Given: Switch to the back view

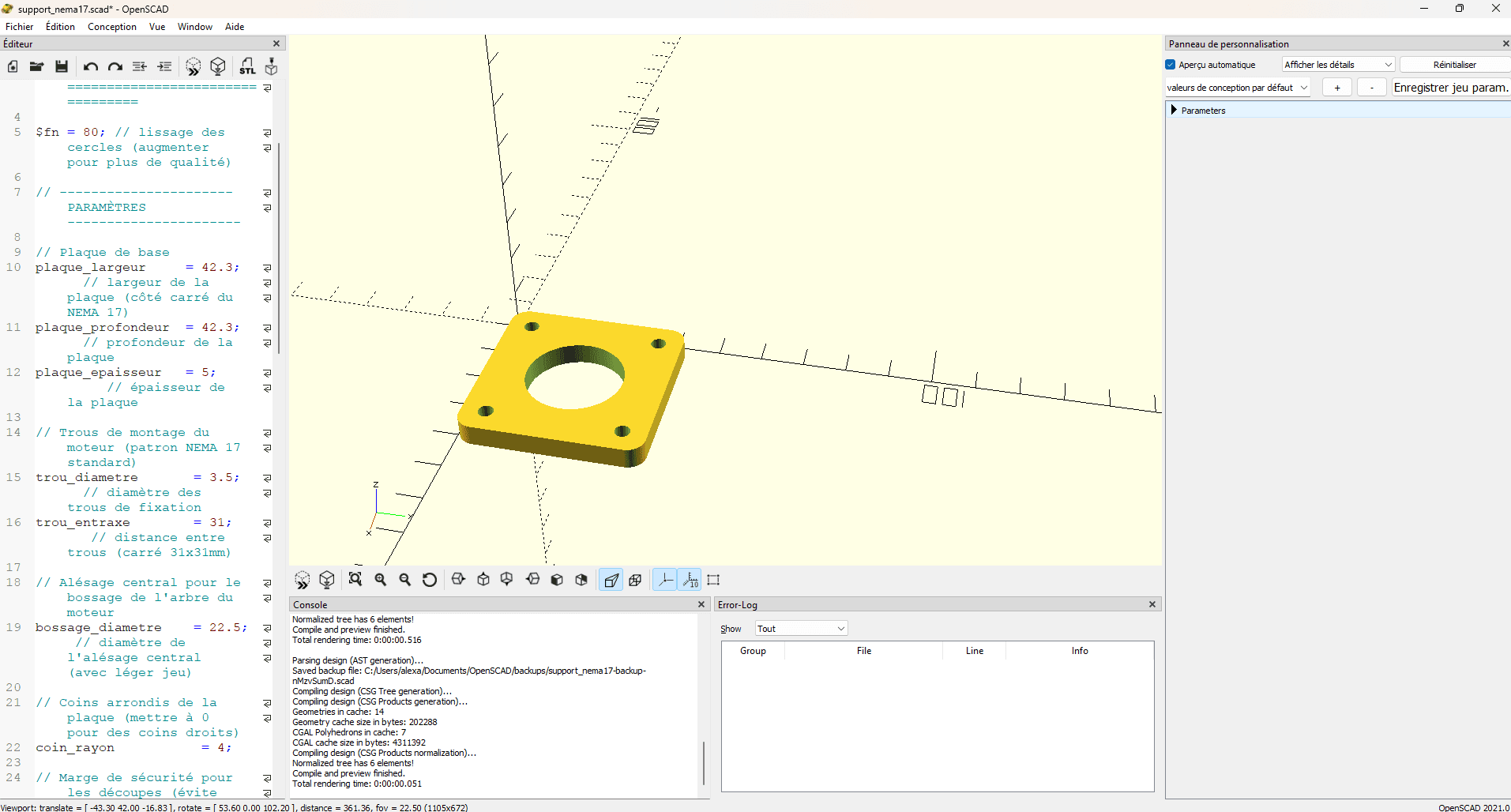Looking at the screenshot, I should [x=582, y=580].
